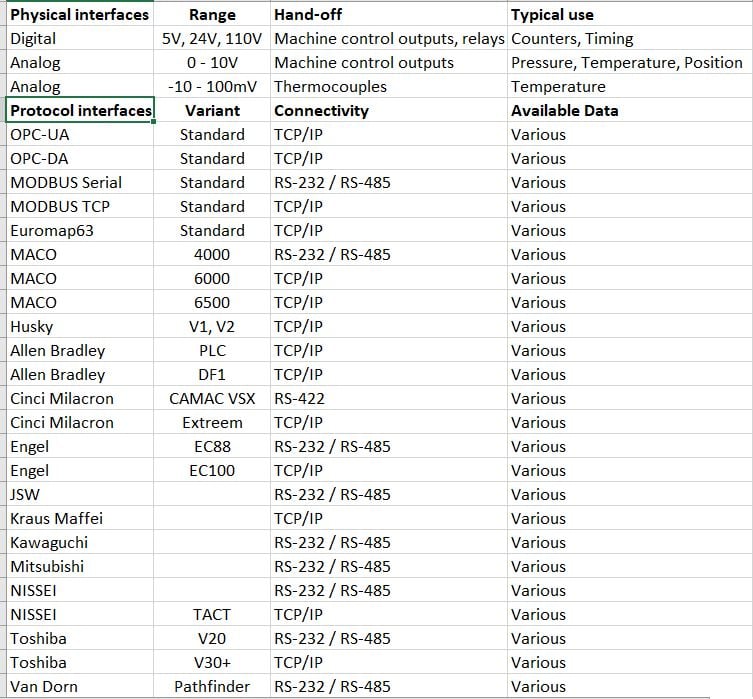Viewport: 753px width, 699px height.
Task: Select NISSEI 'TACT' variant cell
Action: tap(212, 614)
